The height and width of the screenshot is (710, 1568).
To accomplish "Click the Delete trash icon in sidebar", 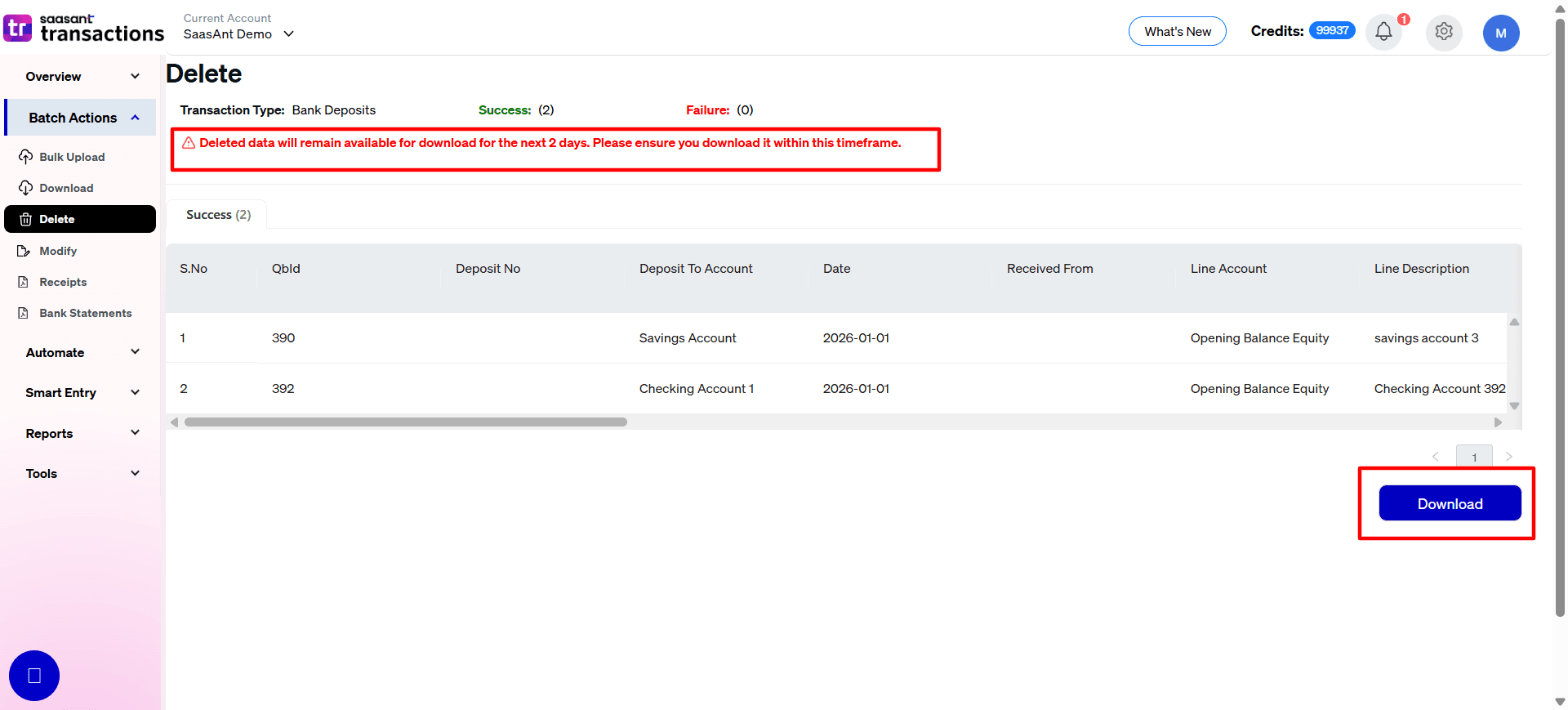I will click(25, 219).
